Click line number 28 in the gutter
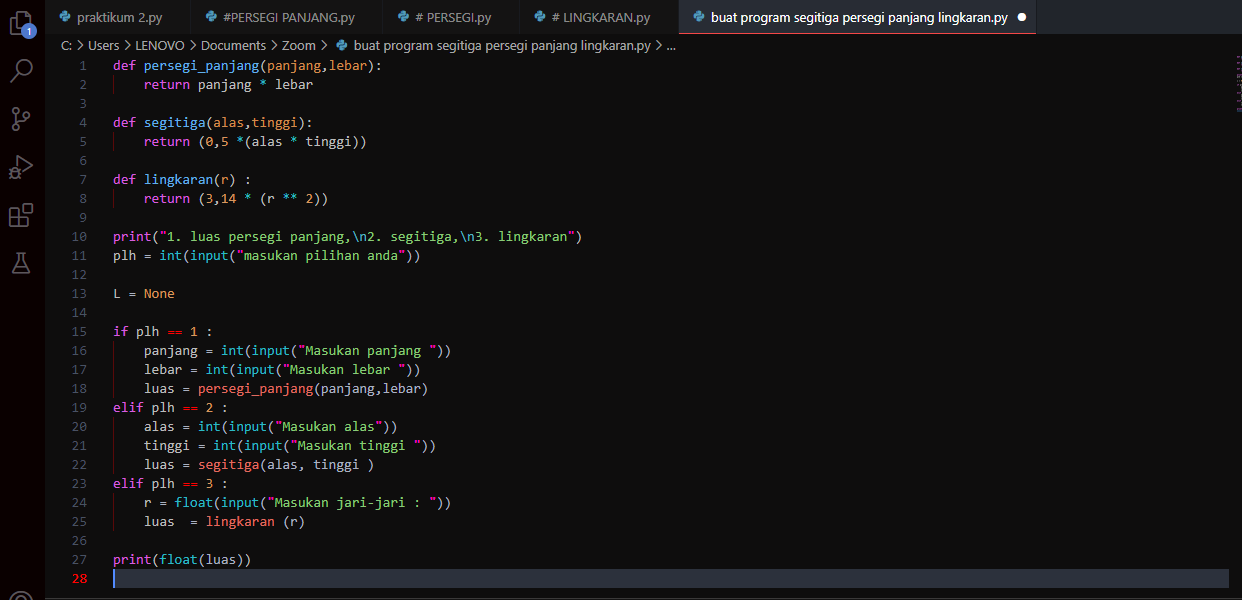1242x600 pixels. tap(79, 578)
